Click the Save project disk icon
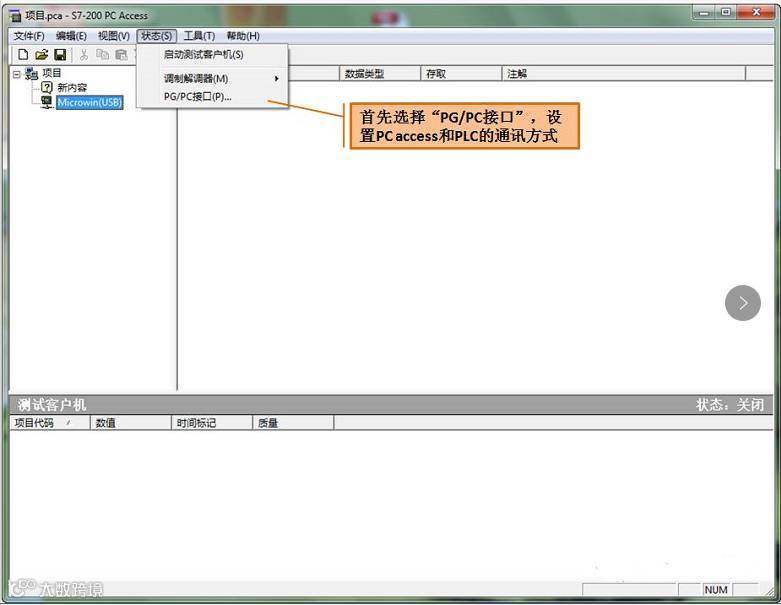The height and width of the screenshot is (605, 781). pos(60,54)
